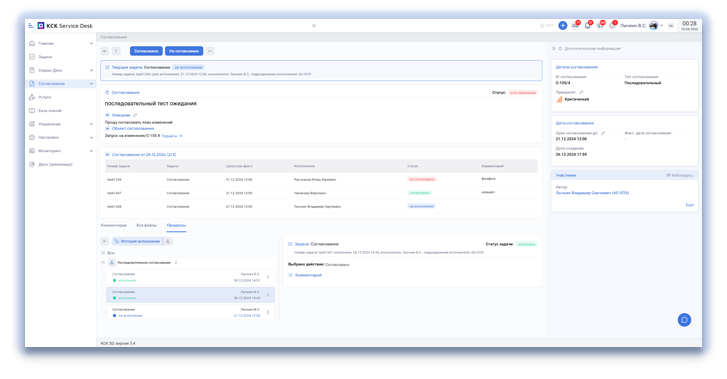
Task: Follow the Перейти link
Action: click(172, 136)
